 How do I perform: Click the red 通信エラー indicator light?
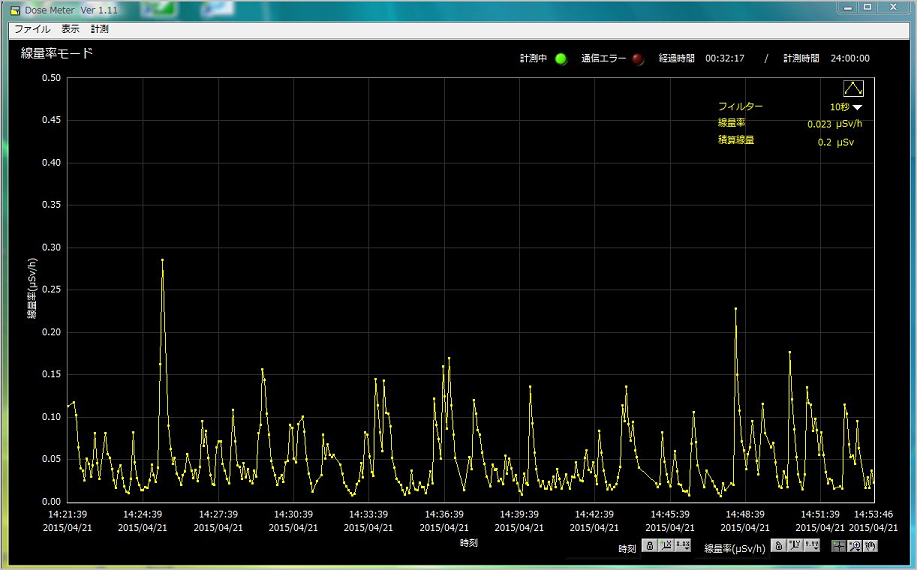tap(638, 59)
